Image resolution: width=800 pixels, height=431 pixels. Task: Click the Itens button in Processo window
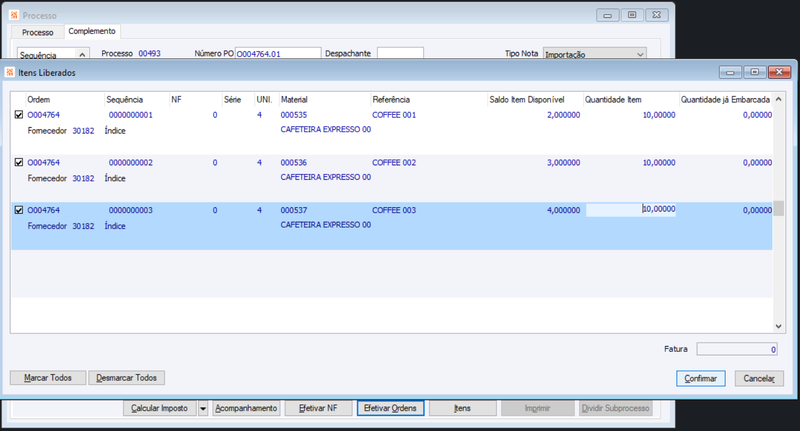click(x=462, y=408)
